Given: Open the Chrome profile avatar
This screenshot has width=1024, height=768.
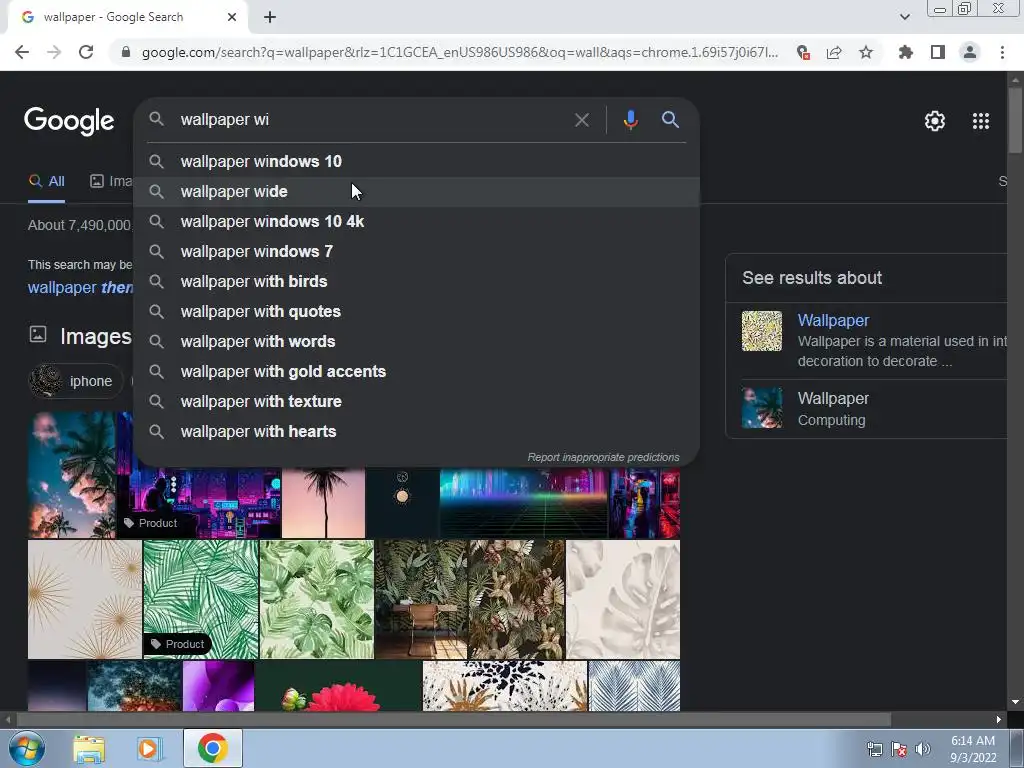Looking at the screenshot, I should (x=970, y=52).
